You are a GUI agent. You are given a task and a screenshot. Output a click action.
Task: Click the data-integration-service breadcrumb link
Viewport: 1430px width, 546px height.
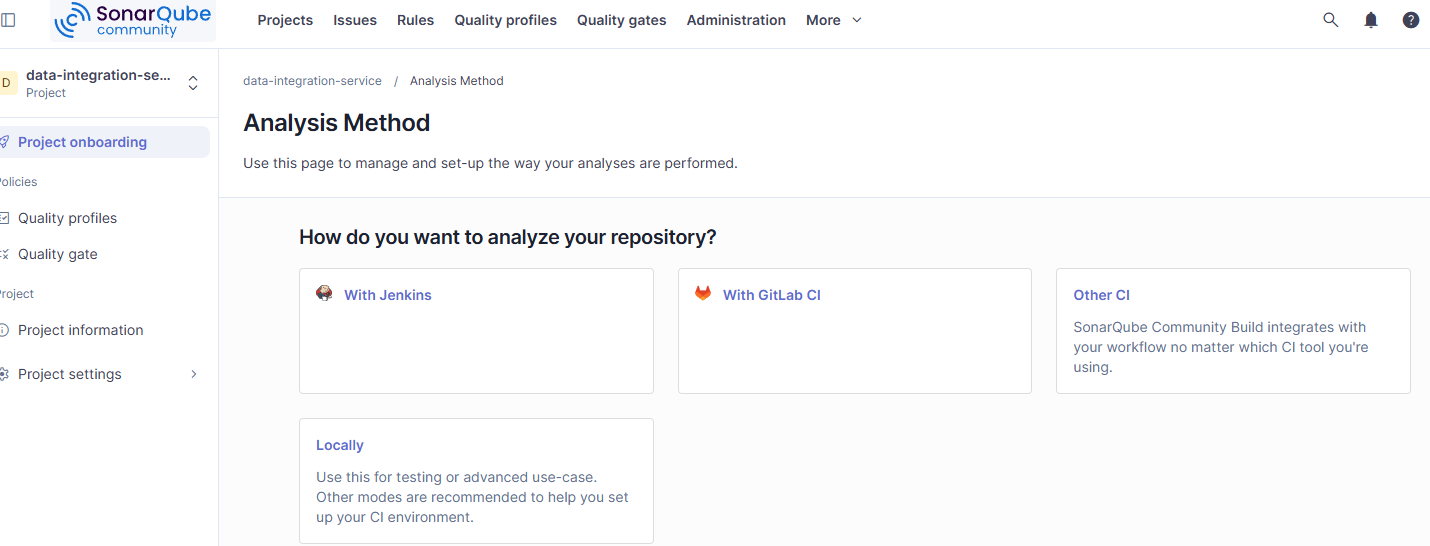tap(312, 81)
